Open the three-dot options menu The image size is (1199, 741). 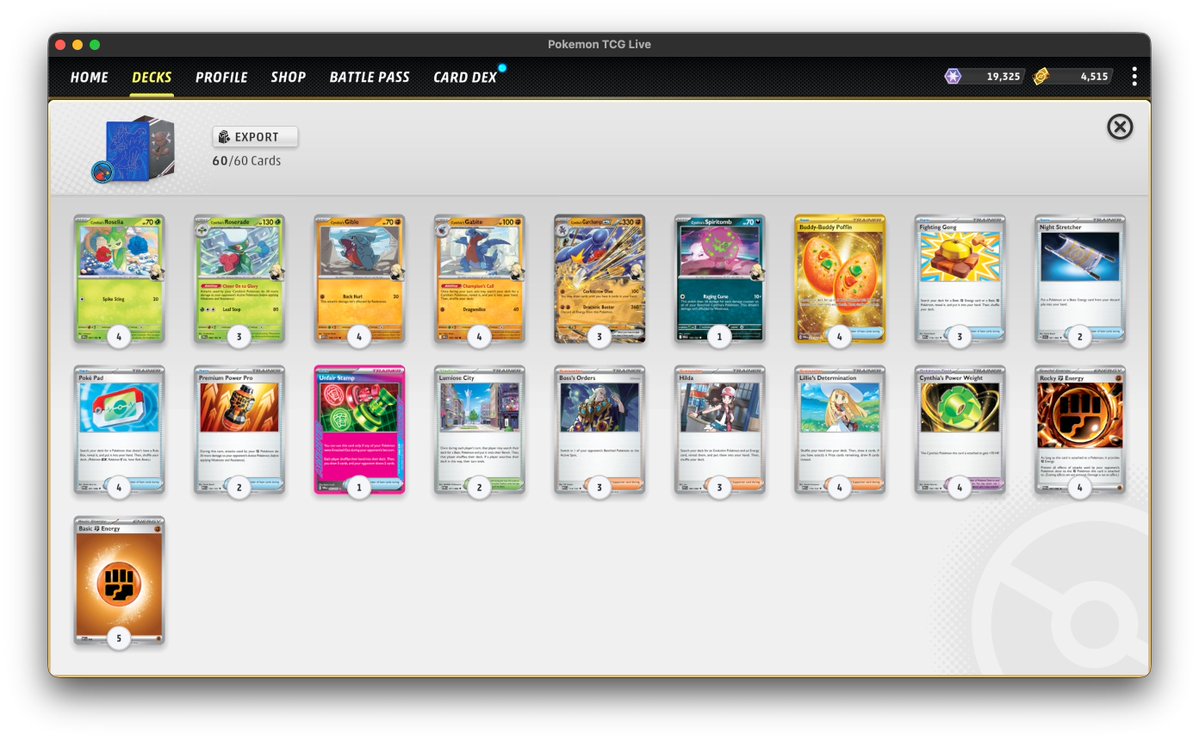(x=1134, y=76)
